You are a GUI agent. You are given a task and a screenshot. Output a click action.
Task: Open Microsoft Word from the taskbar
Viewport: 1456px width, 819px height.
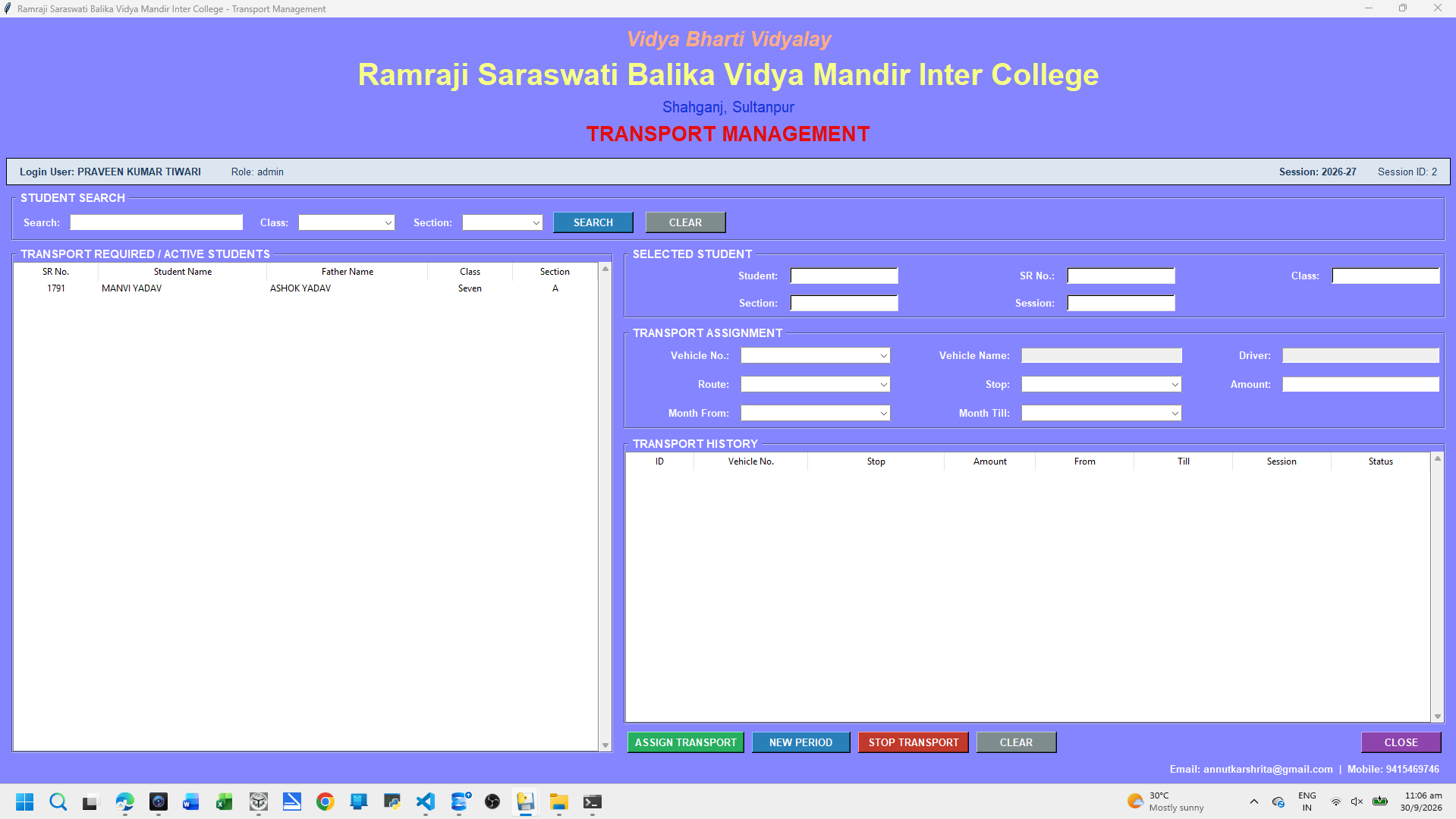[191, 802]
